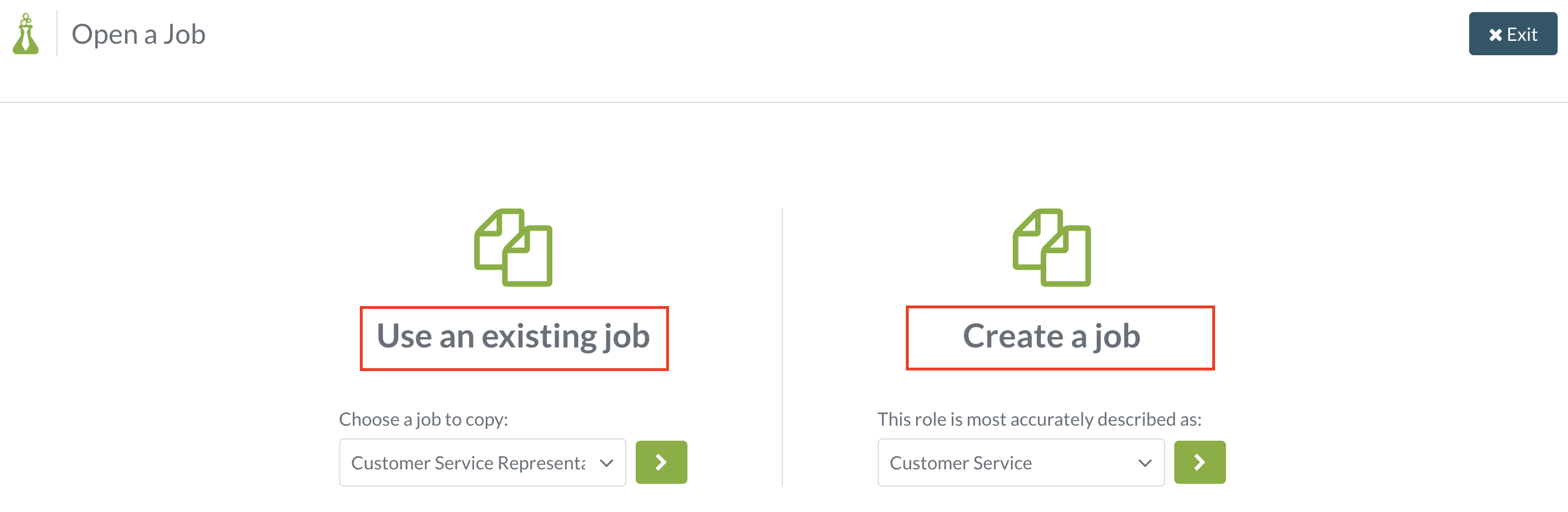The height and width of the screenshot is (512, 1568).
Task: Click the Choose a job to copy label
Action: [423, 419]
